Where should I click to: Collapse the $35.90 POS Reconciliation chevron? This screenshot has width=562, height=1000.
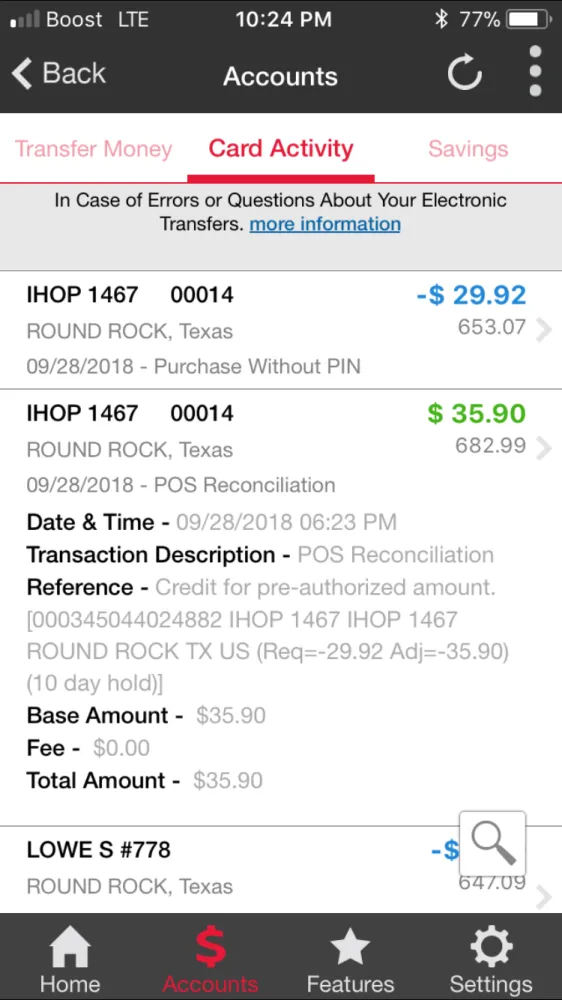543,448
